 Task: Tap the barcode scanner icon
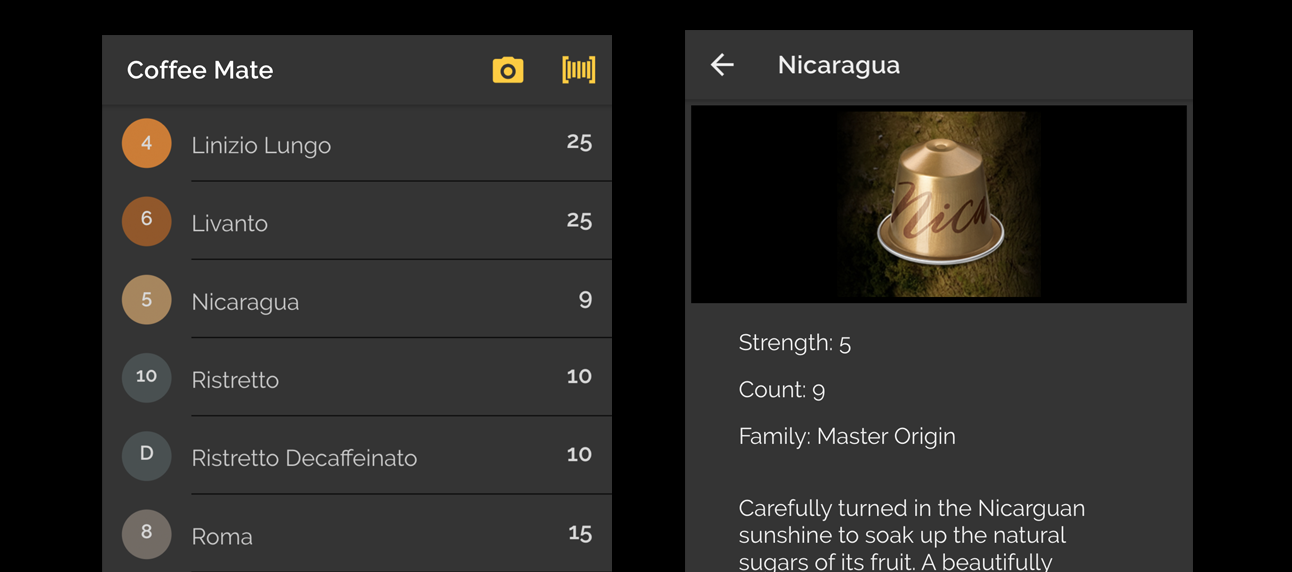click(x=579, y=69)
